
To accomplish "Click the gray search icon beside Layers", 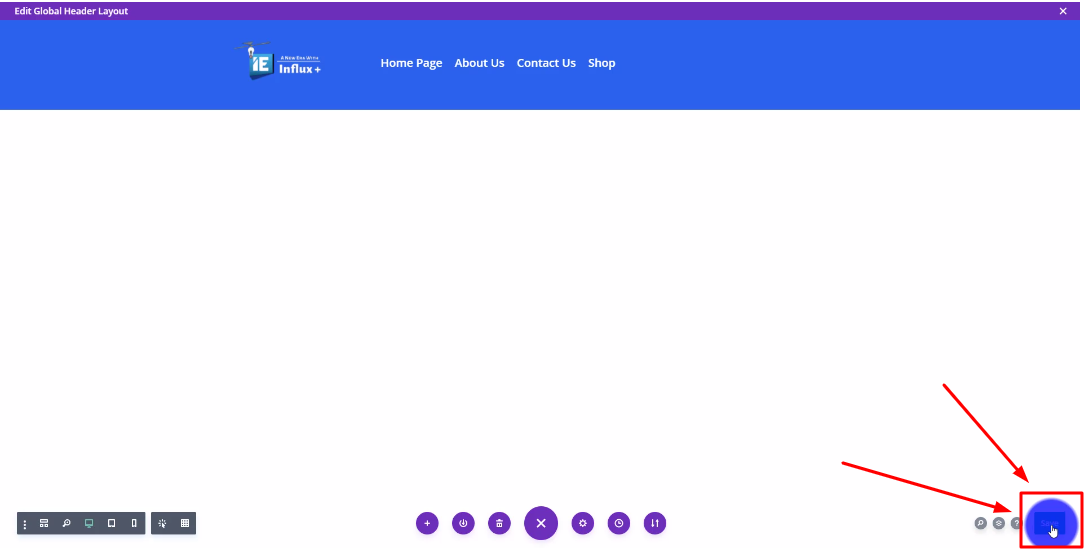I will coord(980,523).
